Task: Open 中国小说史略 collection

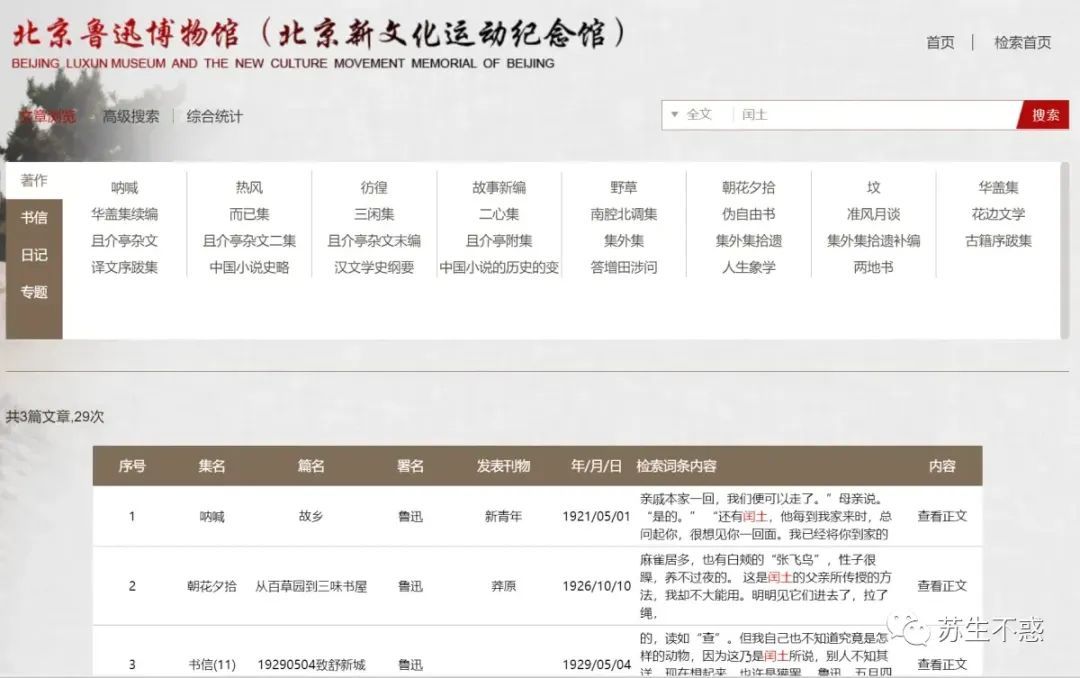Action: tap(249, 267)
